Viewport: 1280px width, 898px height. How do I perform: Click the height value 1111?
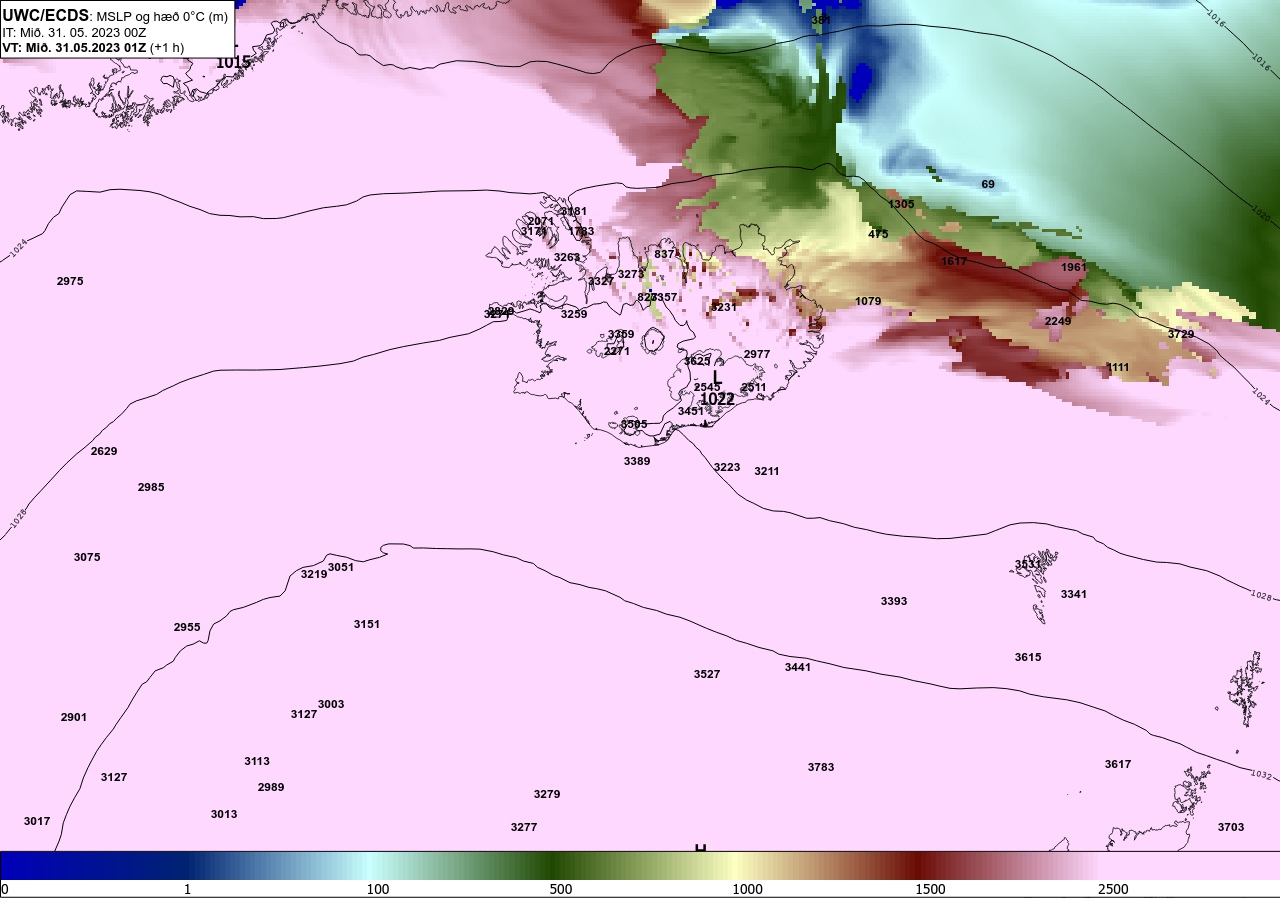(x=1118, y=367)
